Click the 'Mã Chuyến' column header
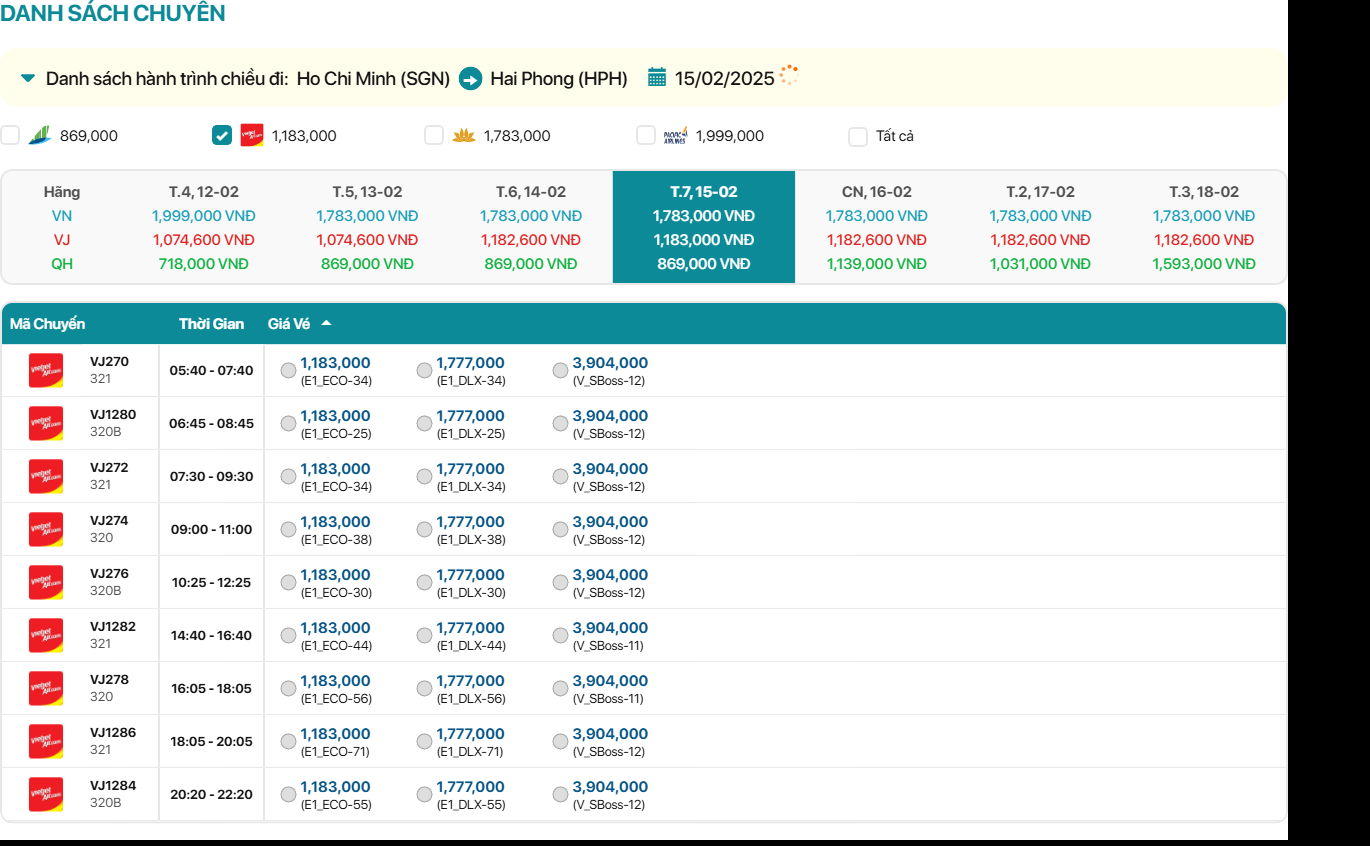The height and width of the screenshot is (846, 1370). point(47,324)
